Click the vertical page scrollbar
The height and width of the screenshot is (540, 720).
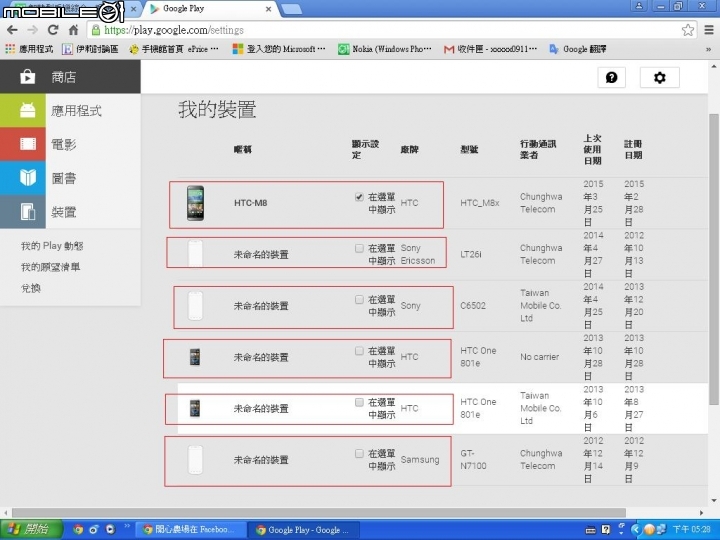coord(714,259)
